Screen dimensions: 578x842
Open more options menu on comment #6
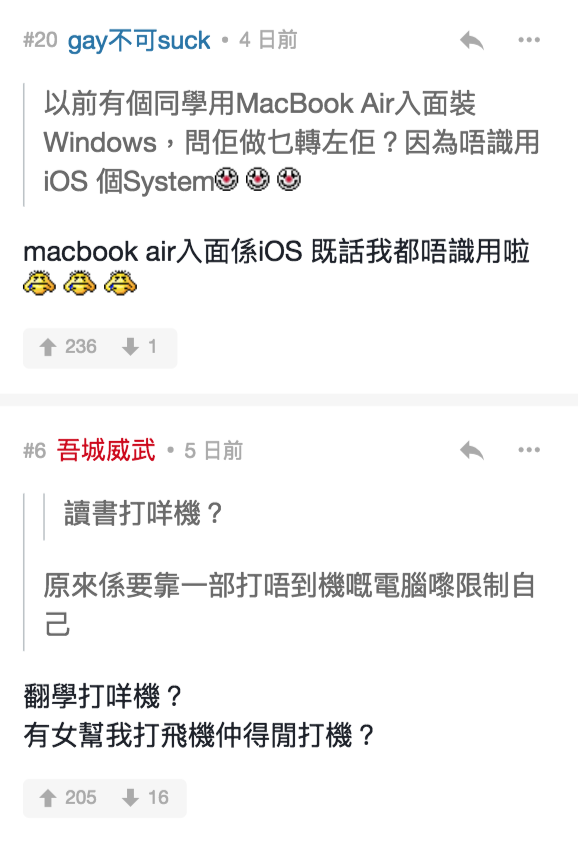(529, 449)
